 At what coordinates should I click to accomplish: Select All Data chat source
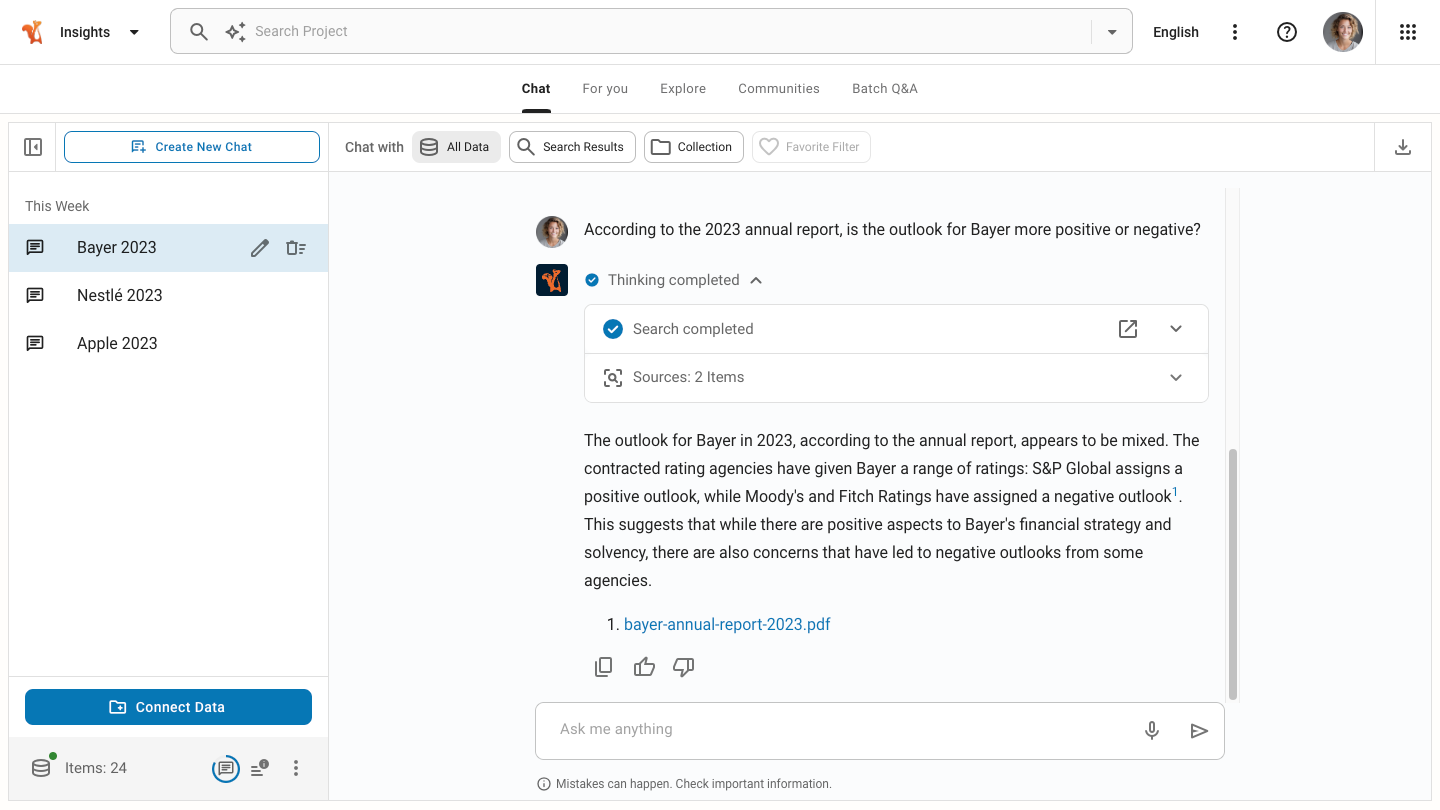[x=456, y=147]
